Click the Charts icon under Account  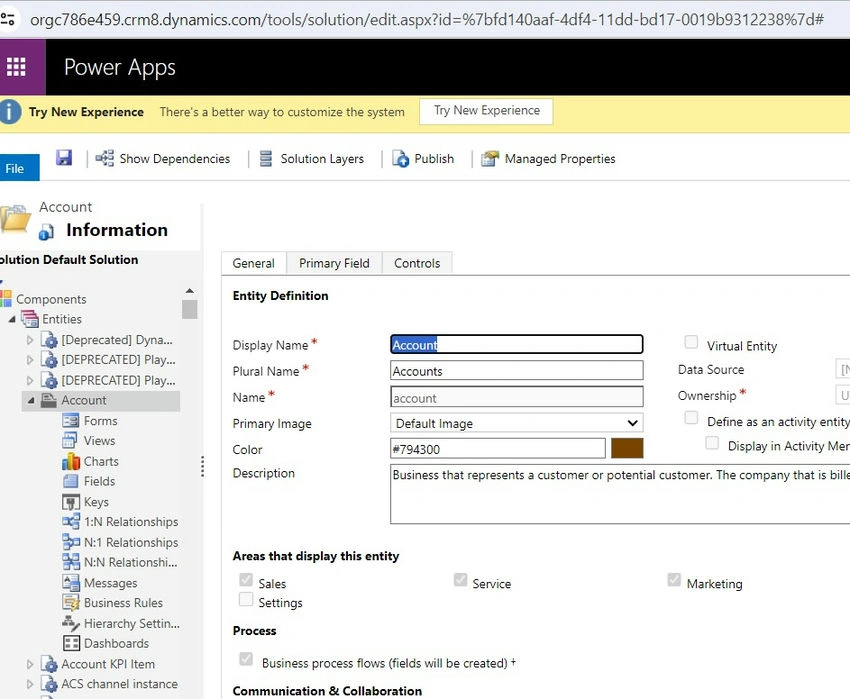(x=70, y=461)
